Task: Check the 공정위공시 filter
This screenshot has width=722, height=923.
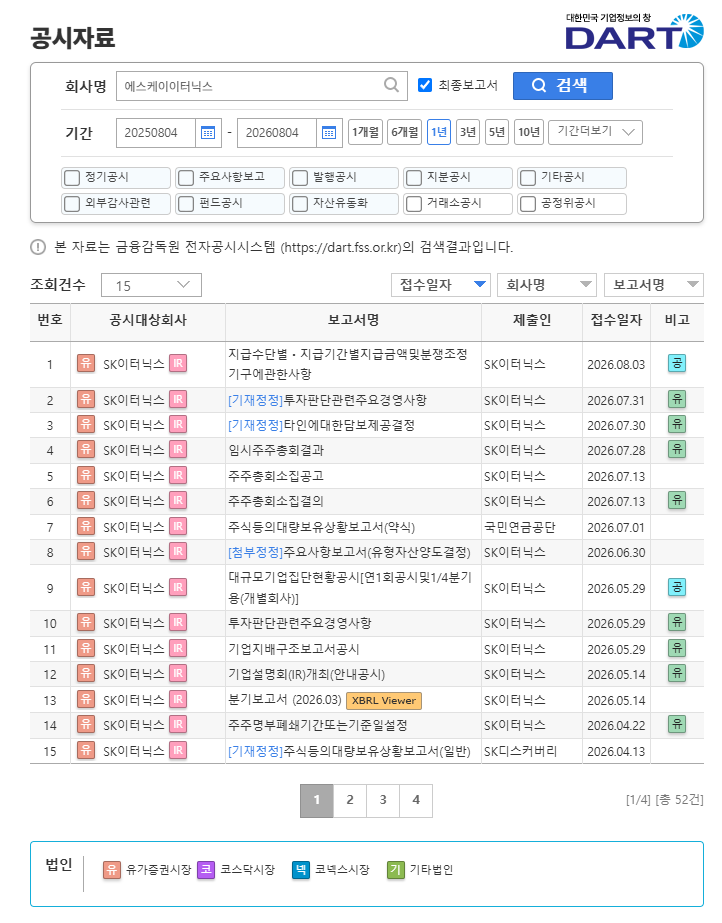Action: pos(528,204)
